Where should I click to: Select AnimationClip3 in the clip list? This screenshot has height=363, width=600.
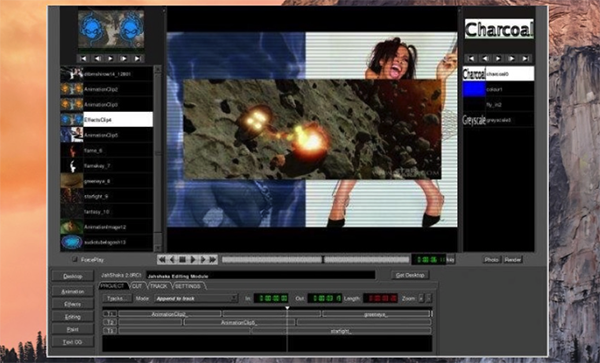107,104
